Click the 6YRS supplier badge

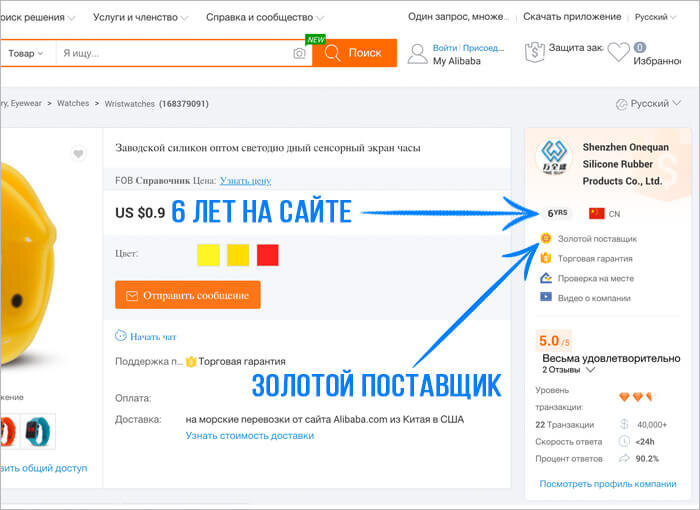pyautogui.click(x=557, y=213)
